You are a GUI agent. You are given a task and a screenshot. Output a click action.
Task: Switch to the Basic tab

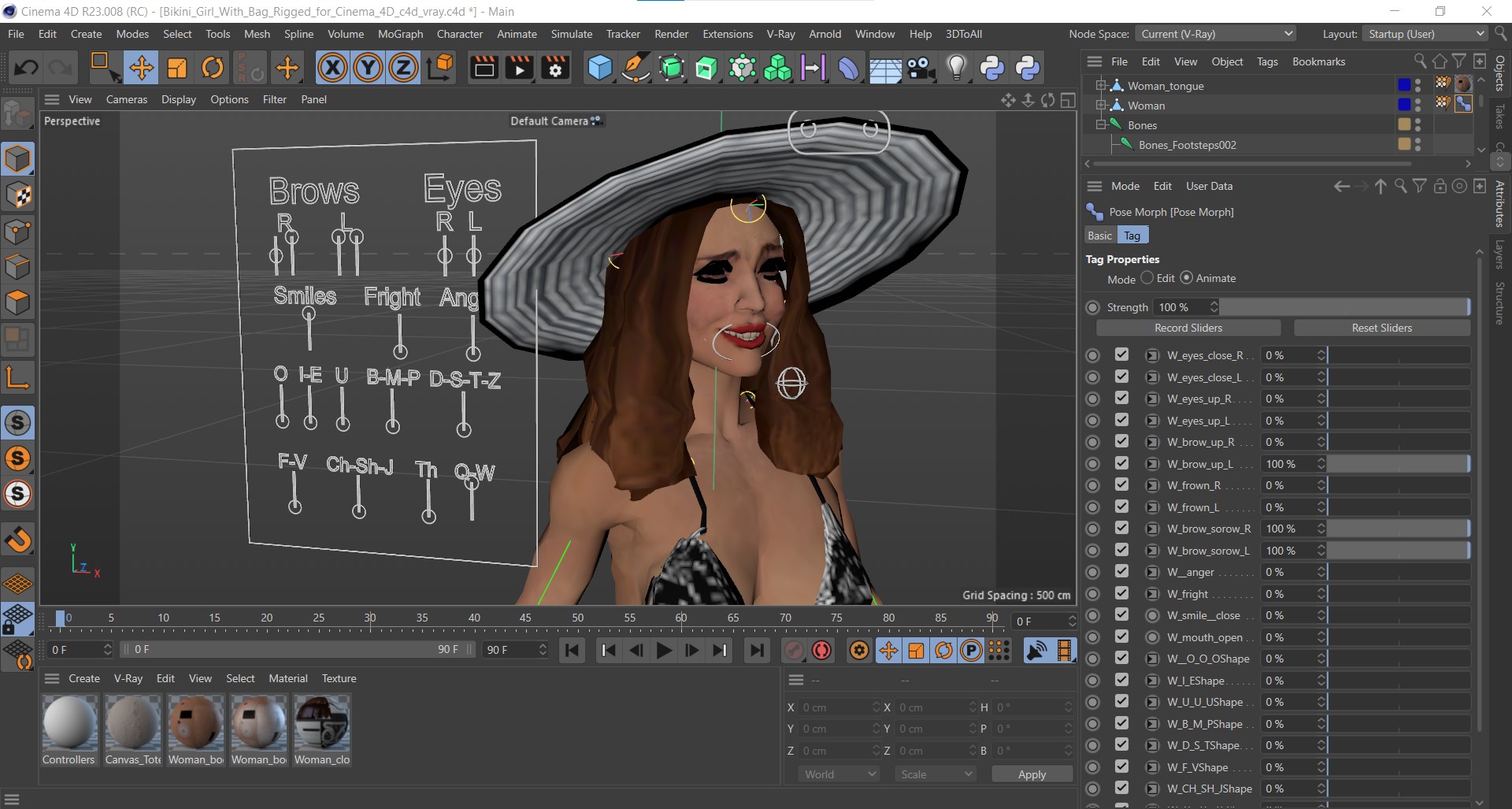(x=1099, y=236)
